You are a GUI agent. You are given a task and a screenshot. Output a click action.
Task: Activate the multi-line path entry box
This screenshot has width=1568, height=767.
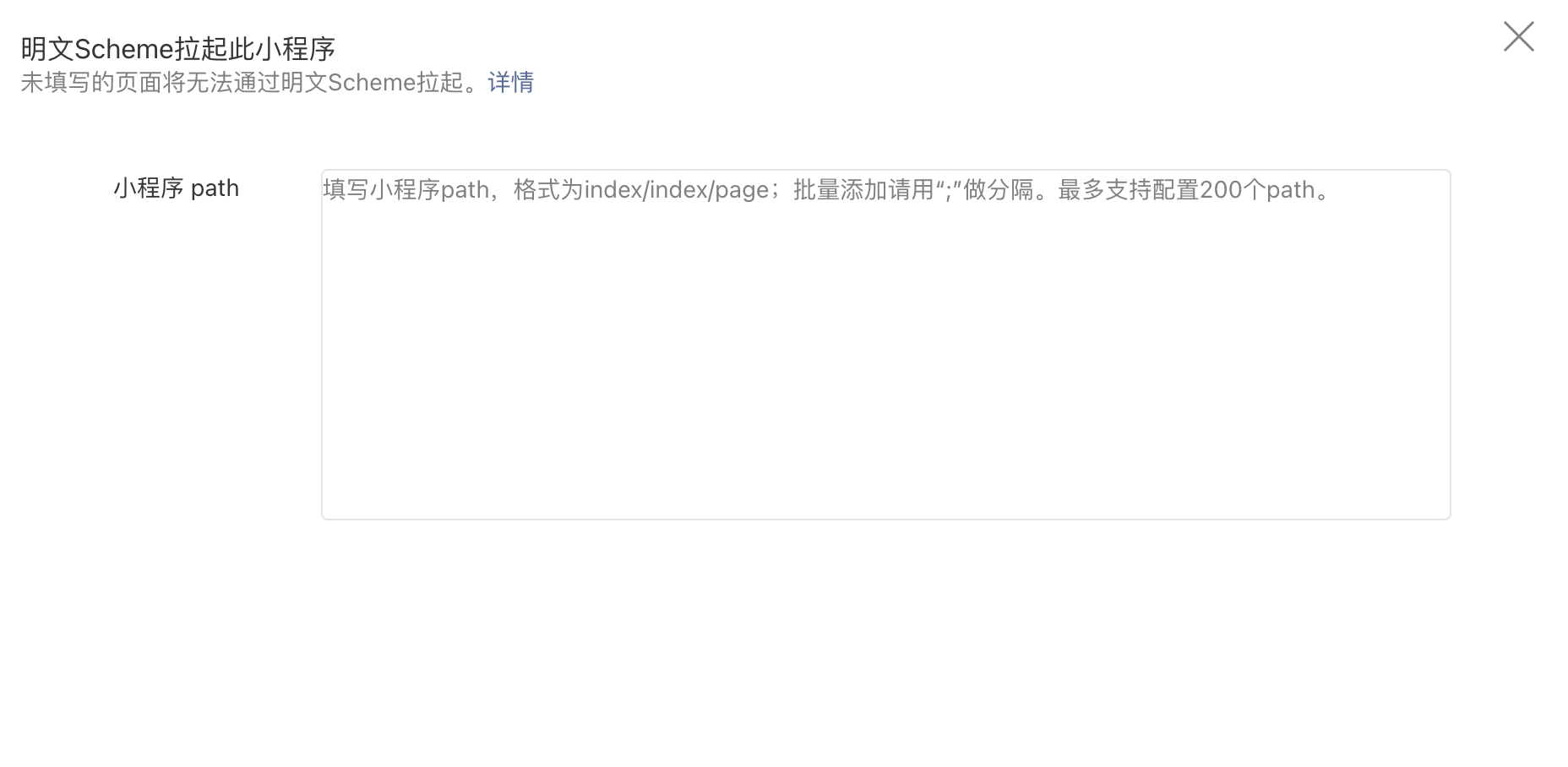tap(885, 345)
